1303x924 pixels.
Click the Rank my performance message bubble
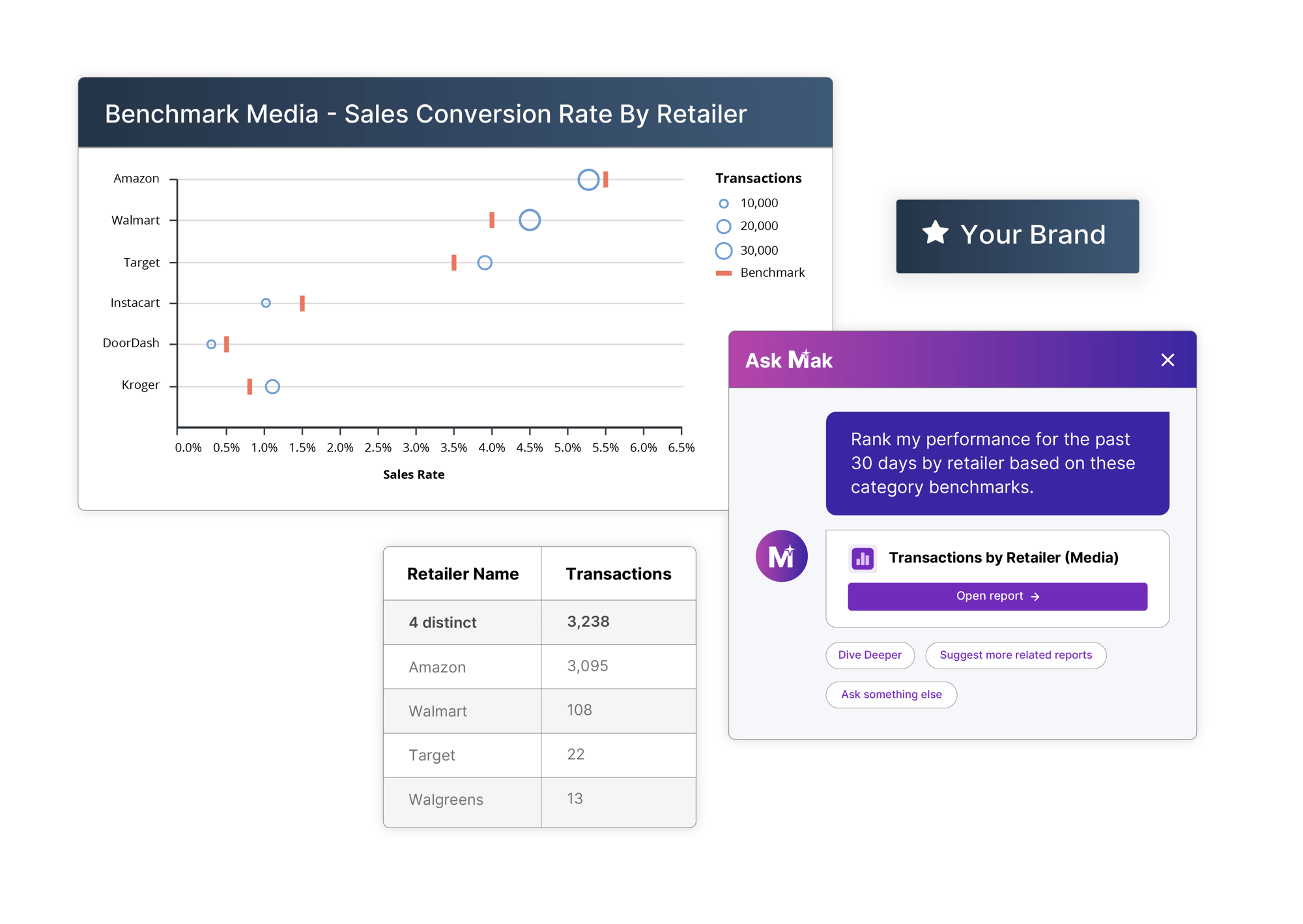997,463
